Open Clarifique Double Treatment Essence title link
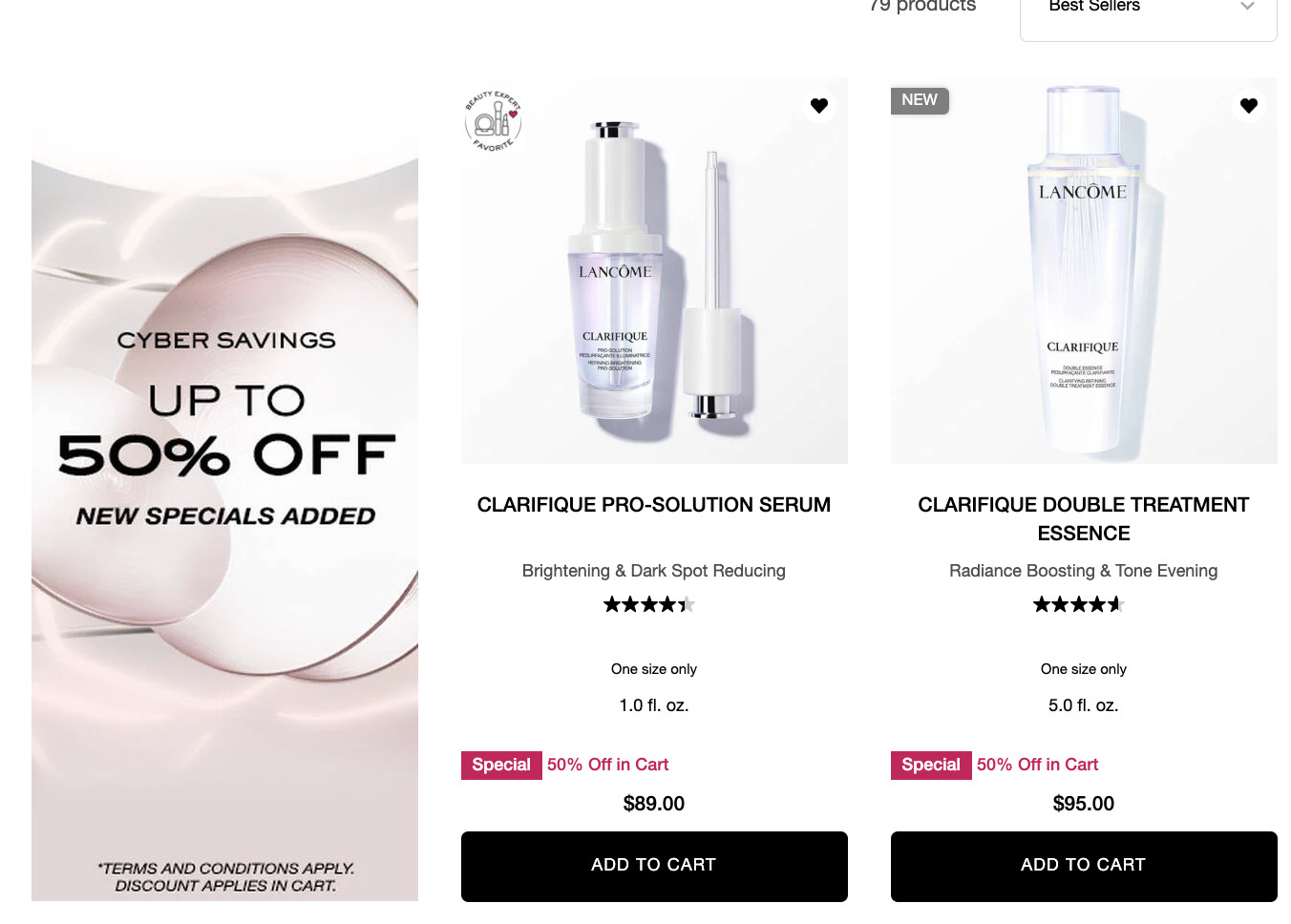 tap(1084, 519)
